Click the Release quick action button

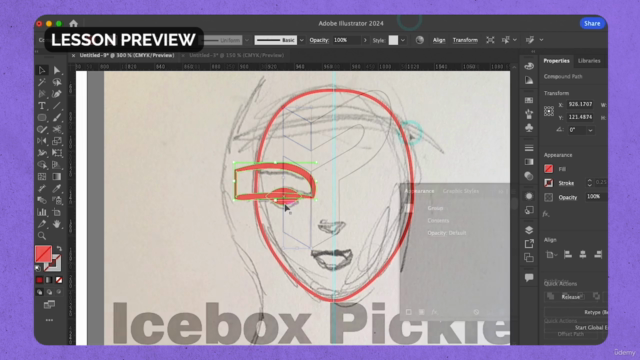point(570,297)
